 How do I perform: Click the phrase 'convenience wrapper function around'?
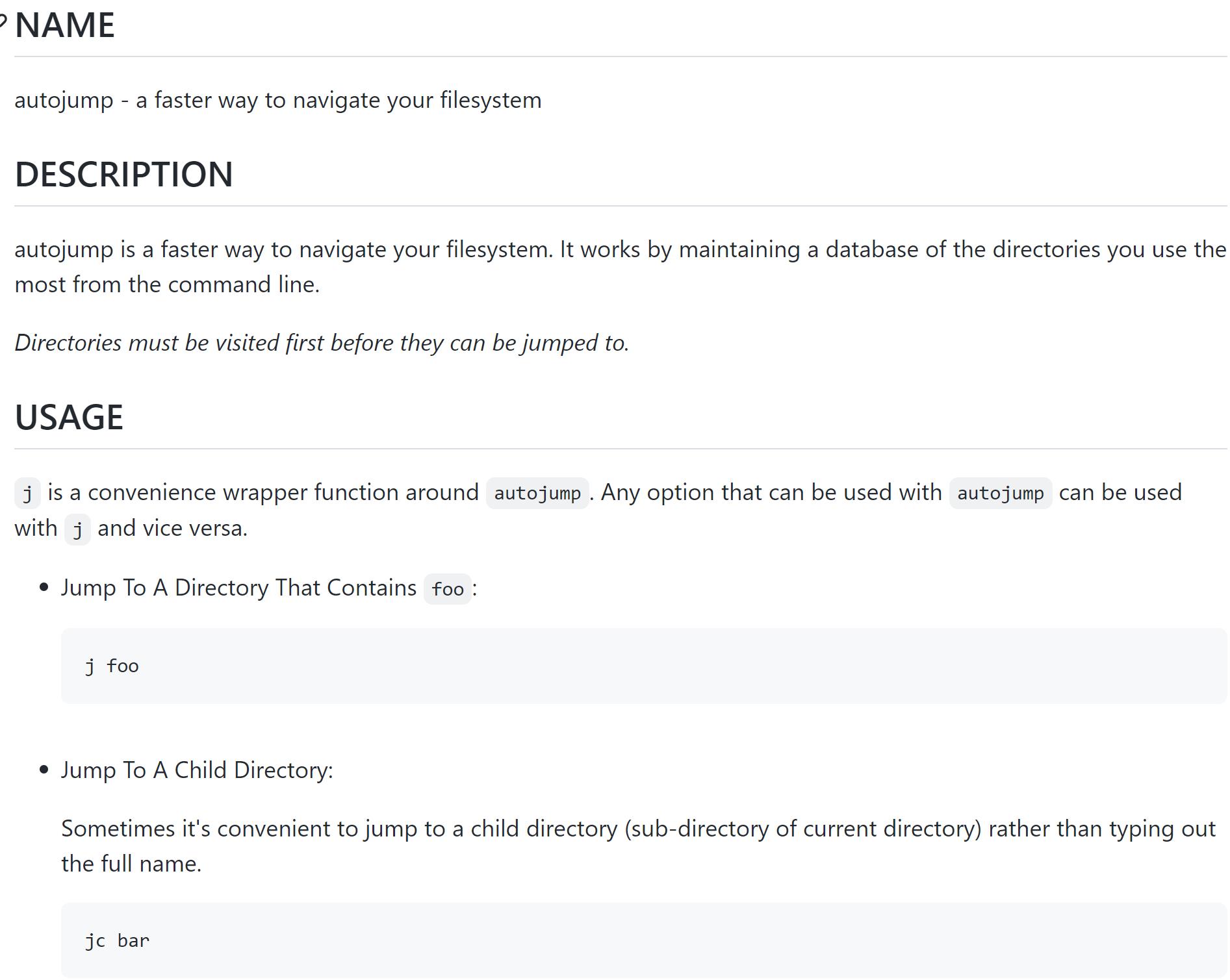click(283, 493)
